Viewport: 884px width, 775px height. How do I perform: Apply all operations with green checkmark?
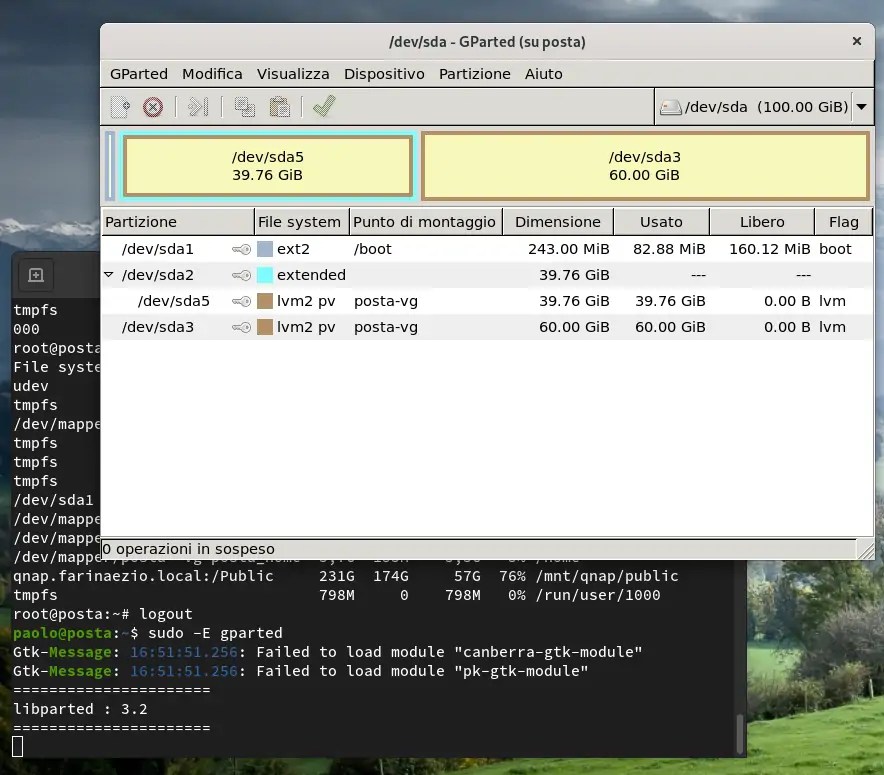[x=324, y=106]
